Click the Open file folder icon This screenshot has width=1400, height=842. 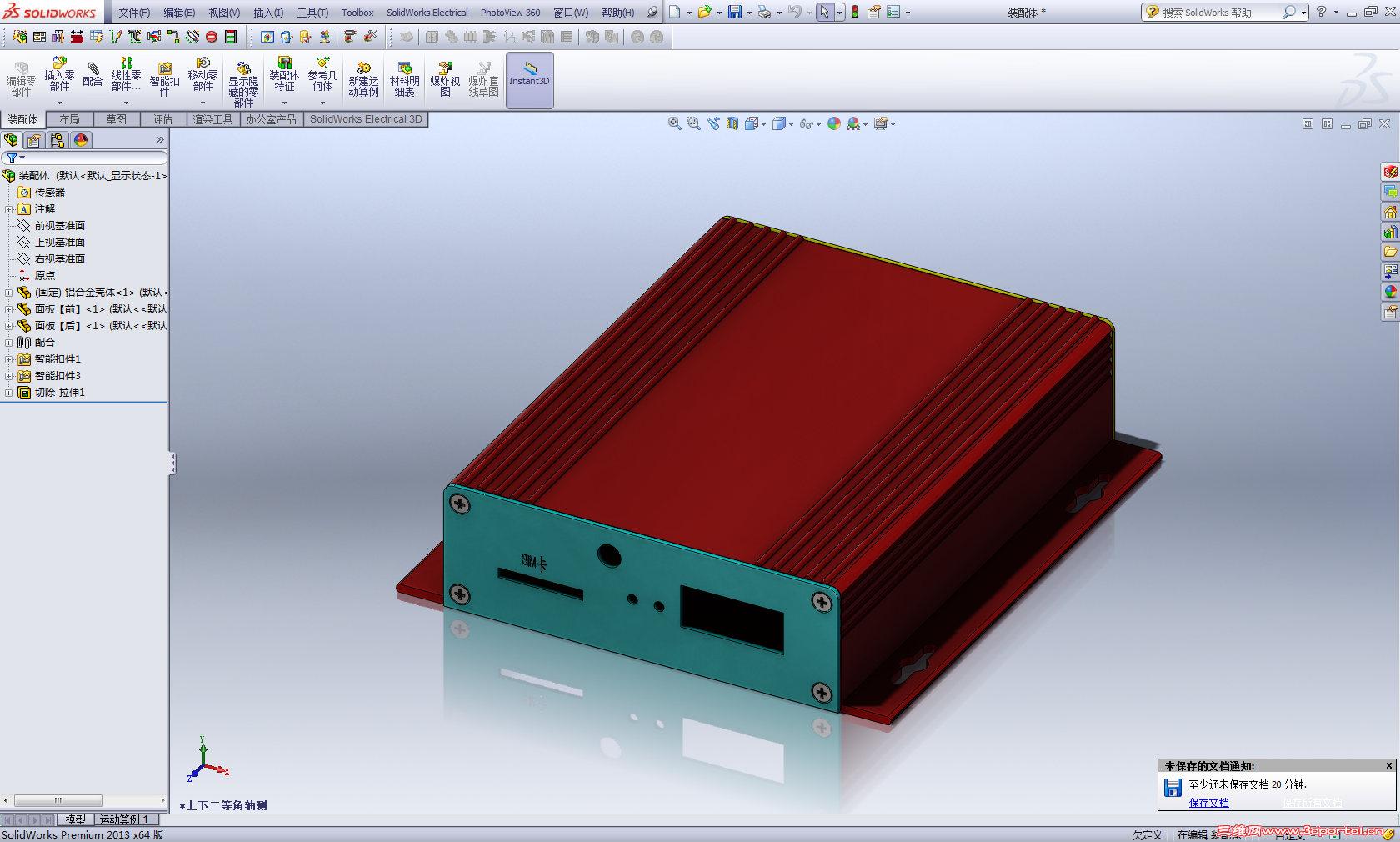coord(705,12)
